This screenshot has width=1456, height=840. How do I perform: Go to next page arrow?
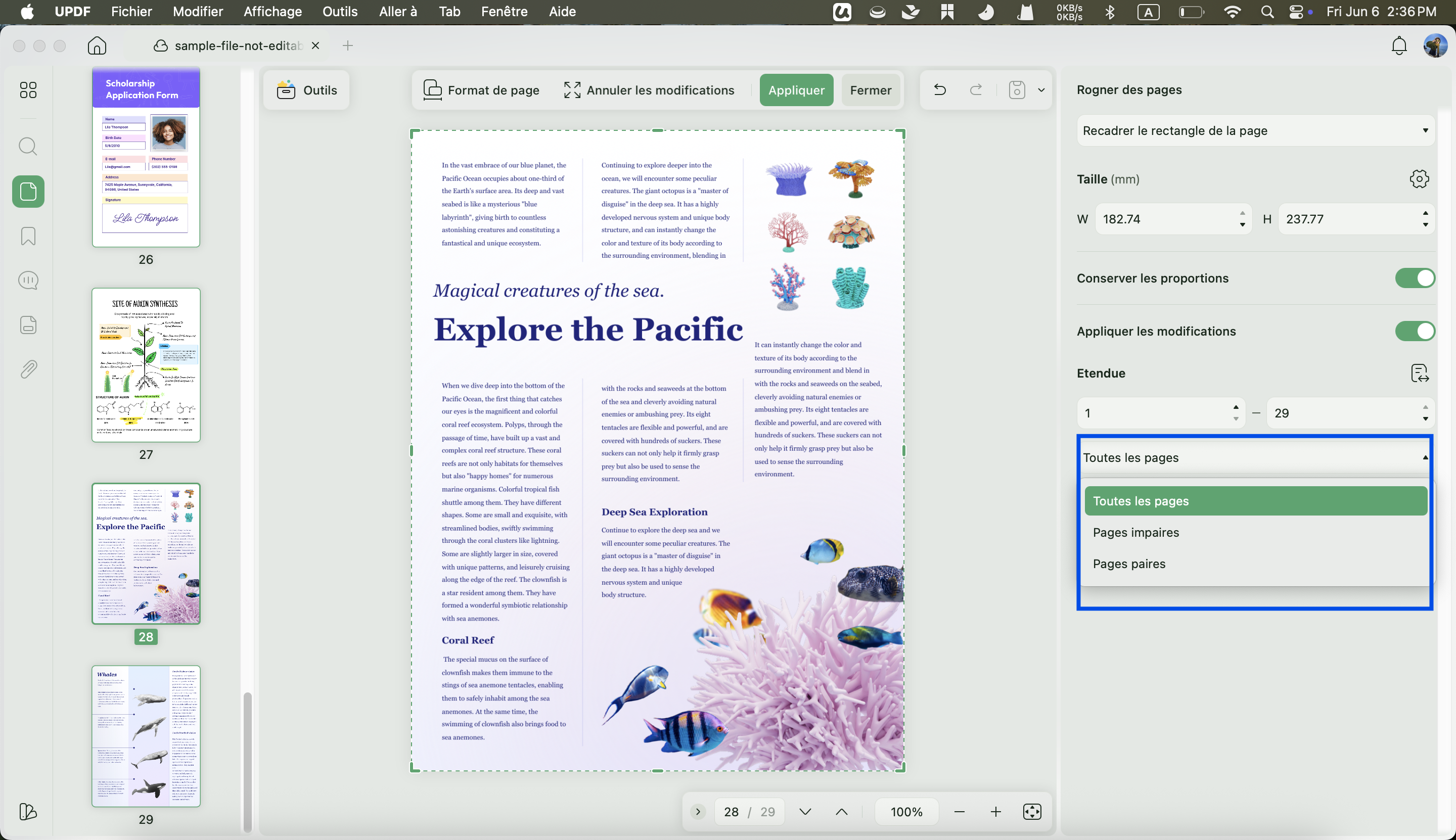point(805,812)
